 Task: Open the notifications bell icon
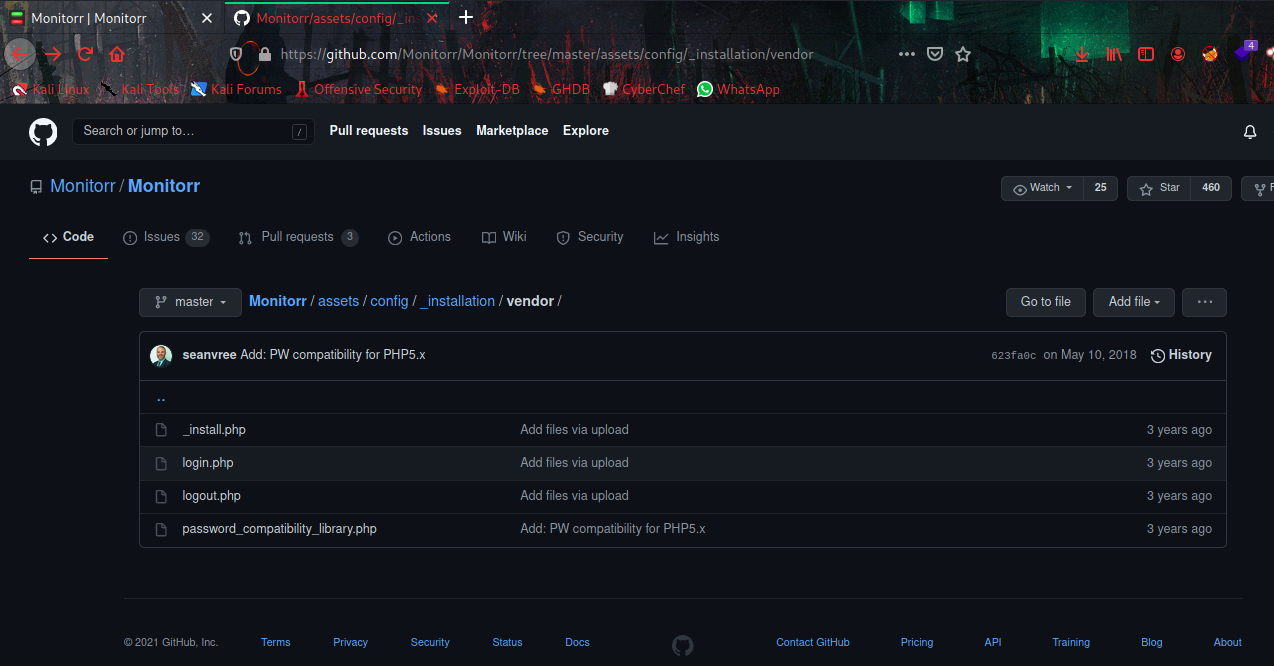pos(1249,132)
